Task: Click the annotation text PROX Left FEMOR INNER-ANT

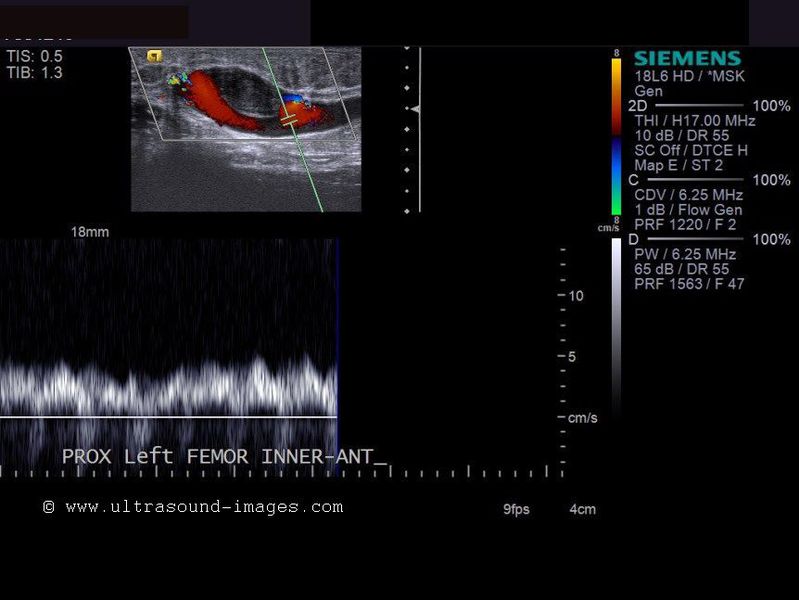Action: click(x=223, y=457)
